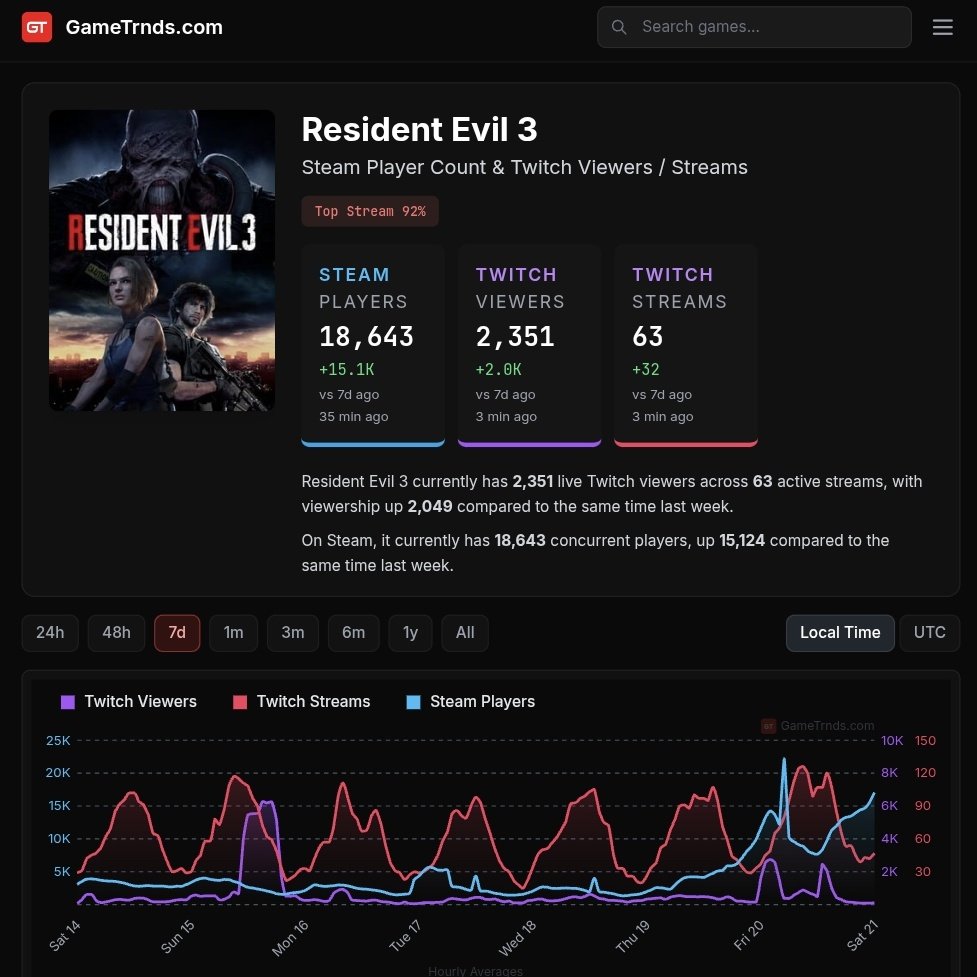Click the purple Twitch Viewers color swatch
977x977 pixels.
pyautogui.click(x=66, y=701)
